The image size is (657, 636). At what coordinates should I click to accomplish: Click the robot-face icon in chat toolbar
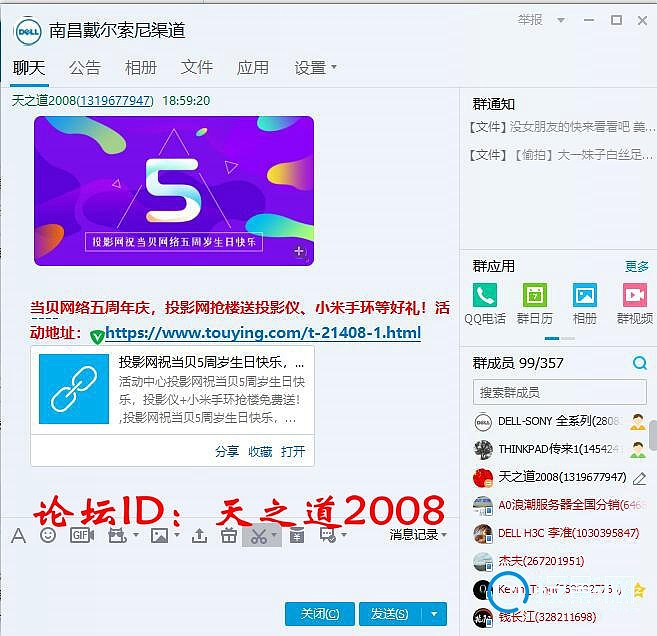(x=117, y=535)
